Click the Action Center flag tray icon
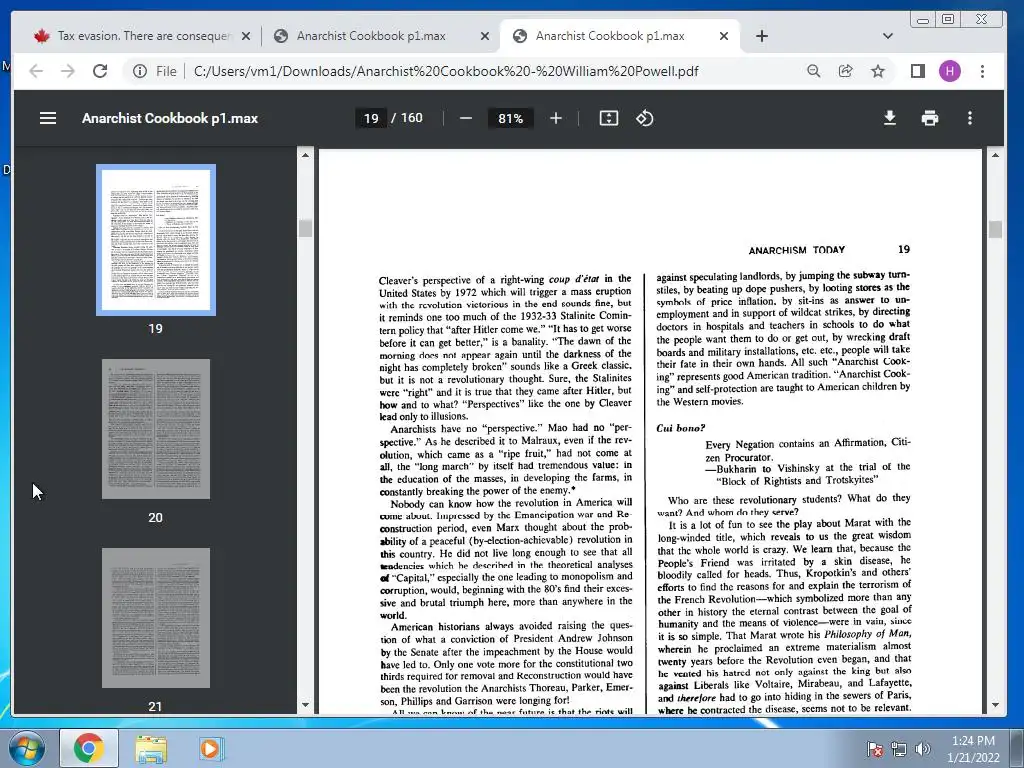 tap(874, 749)
